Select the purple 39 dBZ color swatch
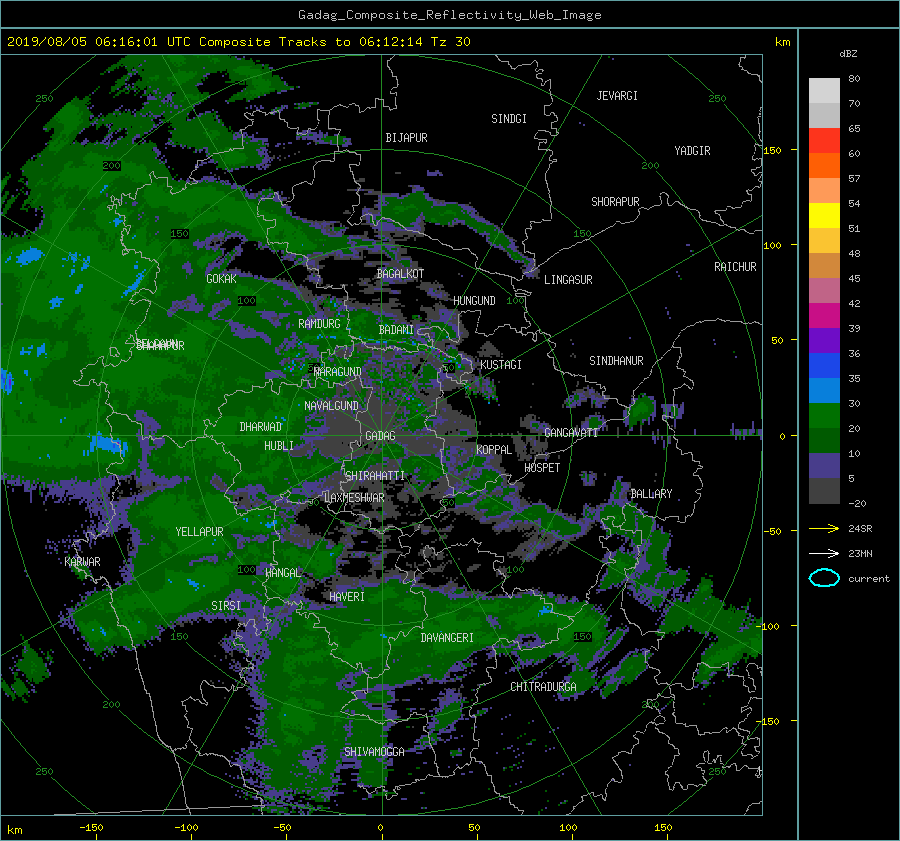The width and height of the screenshot is (900, 841). tap(824, 340)
